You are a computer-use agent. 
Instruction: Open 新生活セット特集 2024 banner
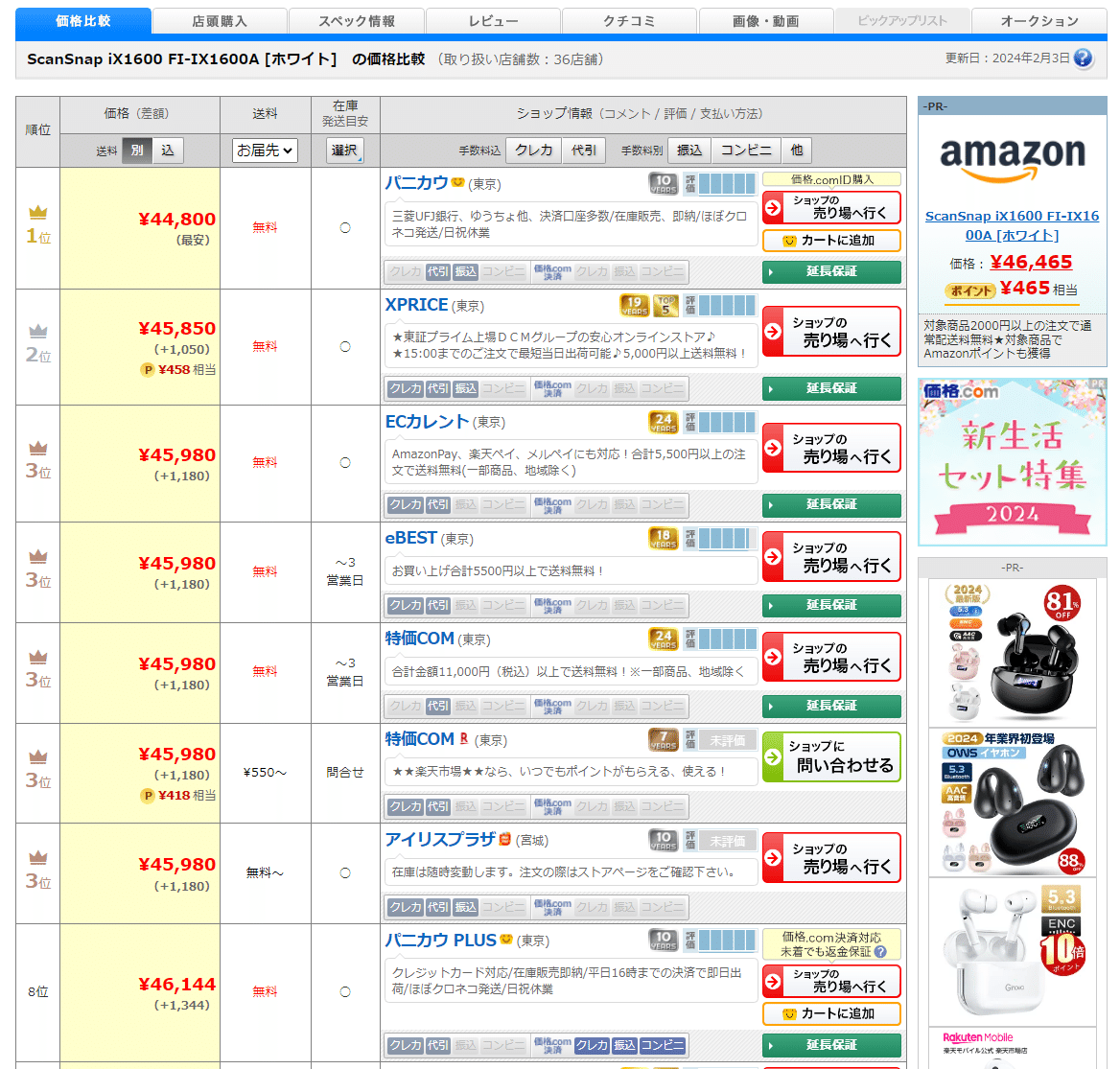click(x=1013, y=462)
